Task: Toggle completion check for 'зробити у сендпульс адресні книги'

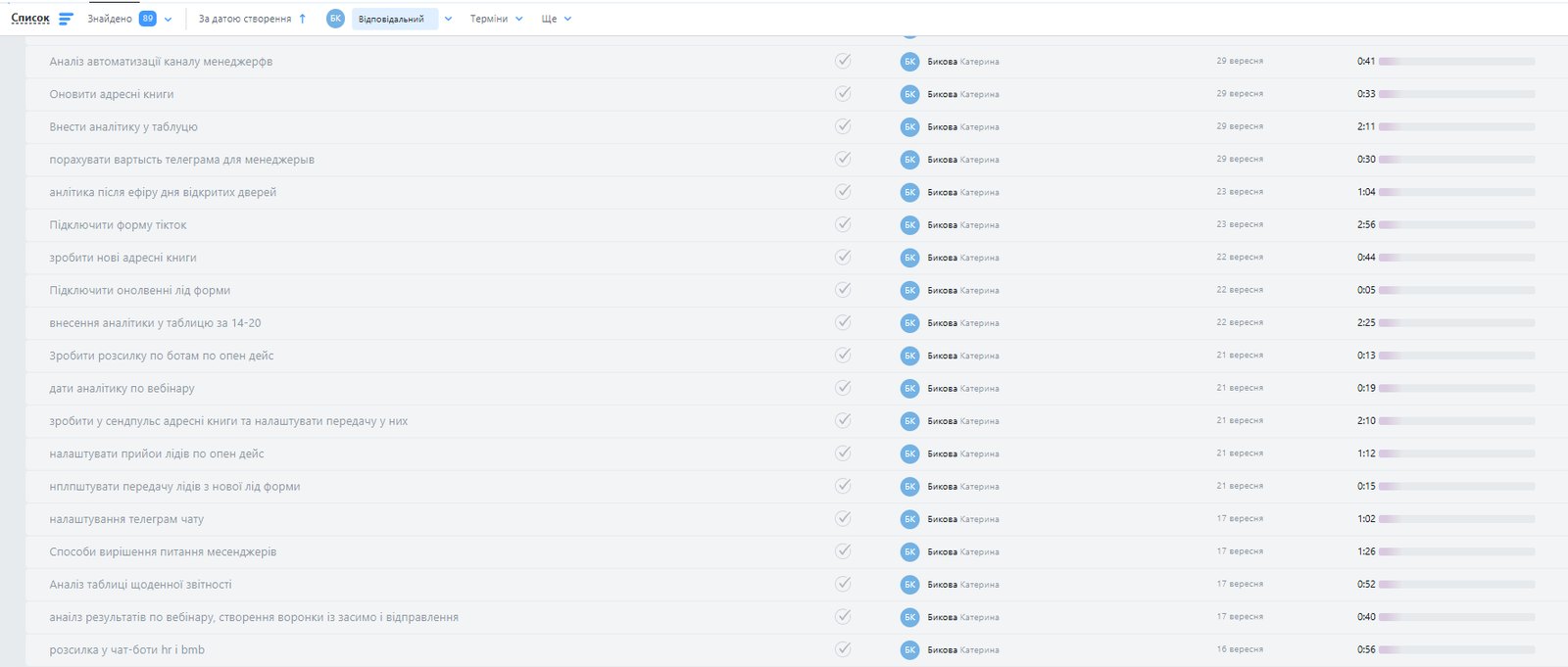Action: pyautogui.click(x=843, y=420)
